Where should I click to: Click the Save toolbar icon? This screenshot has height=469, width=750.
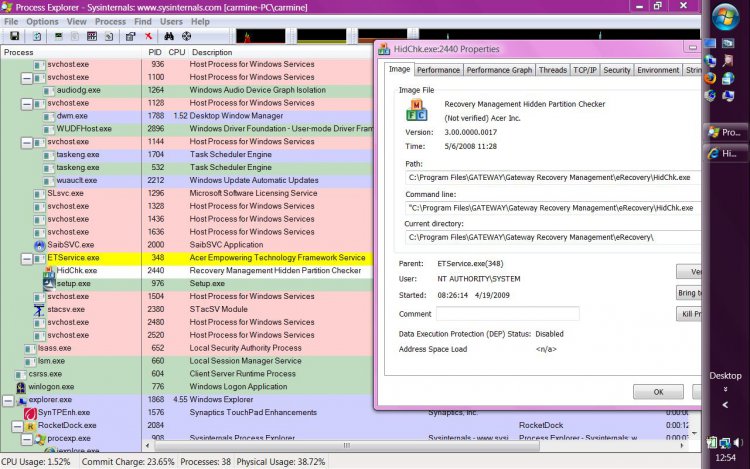click(14, 36)
